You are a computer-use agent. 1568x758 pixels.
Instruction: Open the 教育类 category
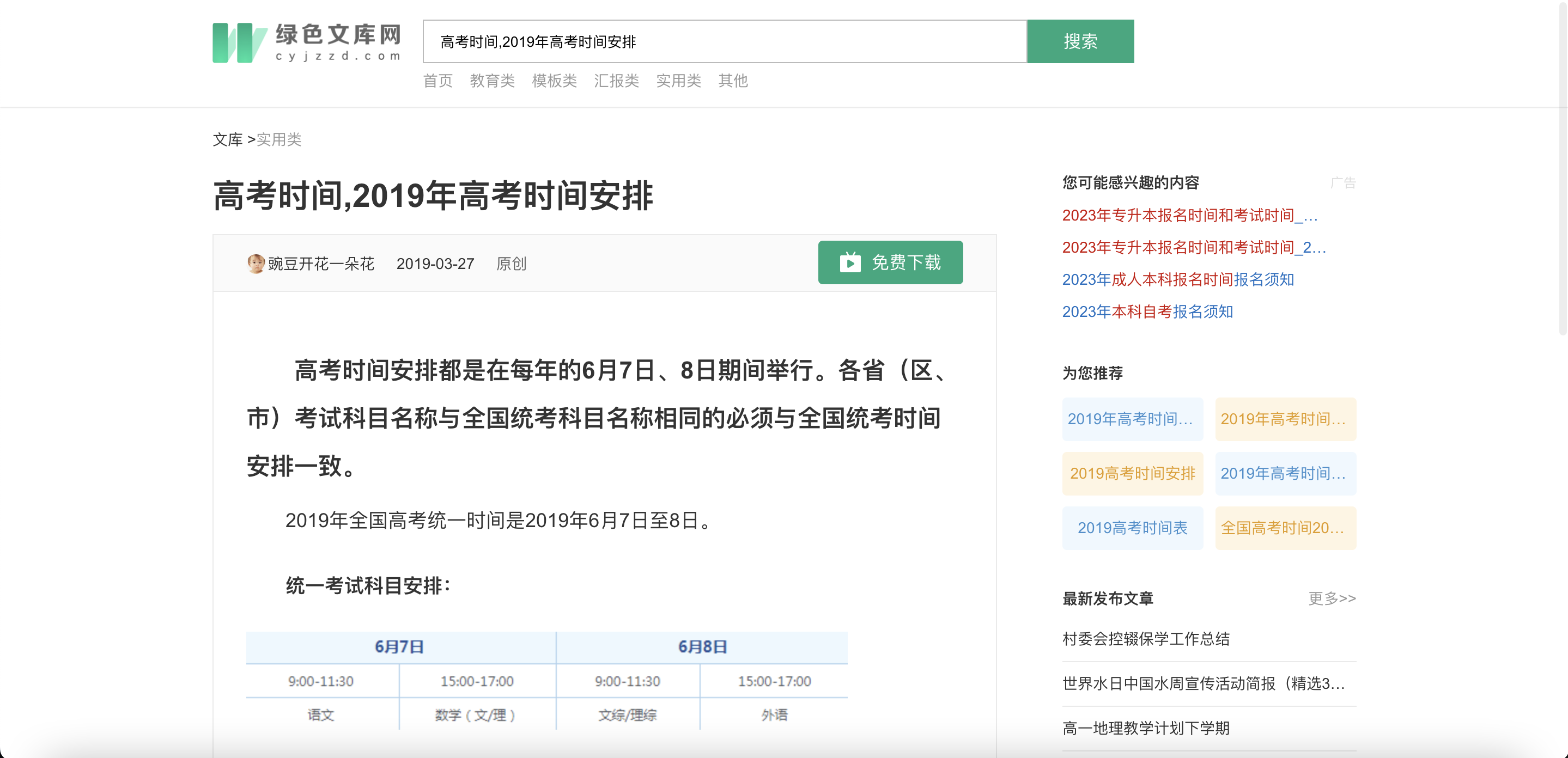[x=492, y=80]
